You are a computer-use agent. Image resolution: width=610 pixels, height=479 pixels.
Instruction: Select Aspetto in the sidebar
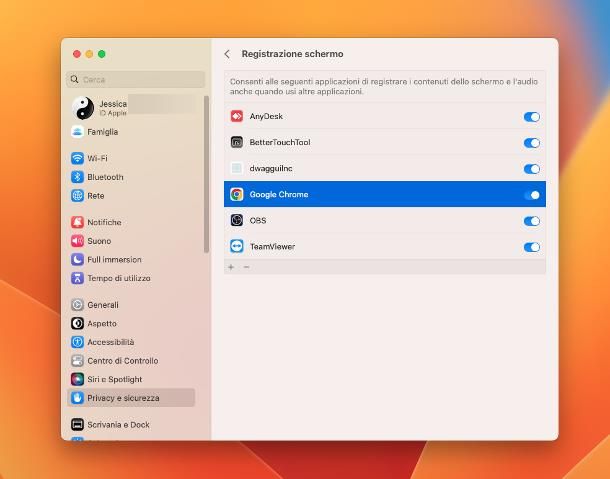pos(131,323)
